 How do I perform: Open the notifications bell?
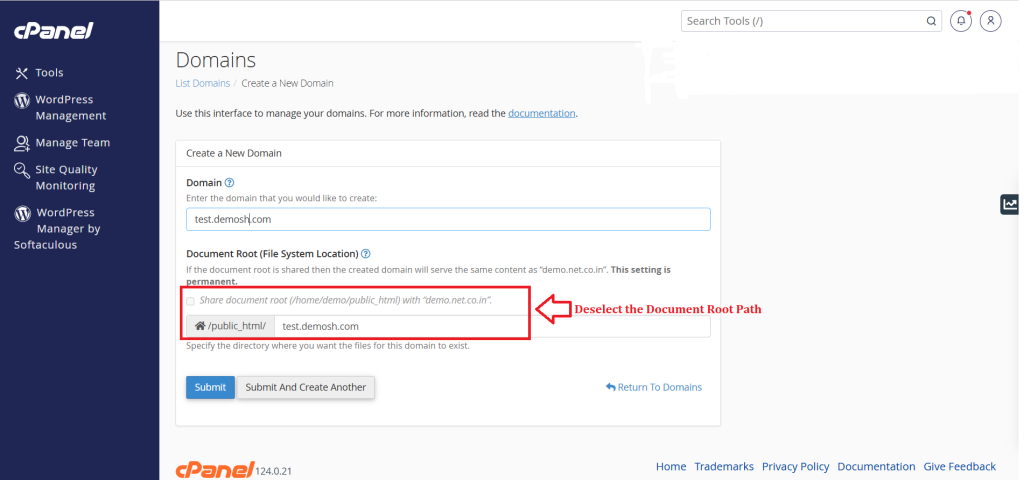pyautogui.click(x=961, y=21)
